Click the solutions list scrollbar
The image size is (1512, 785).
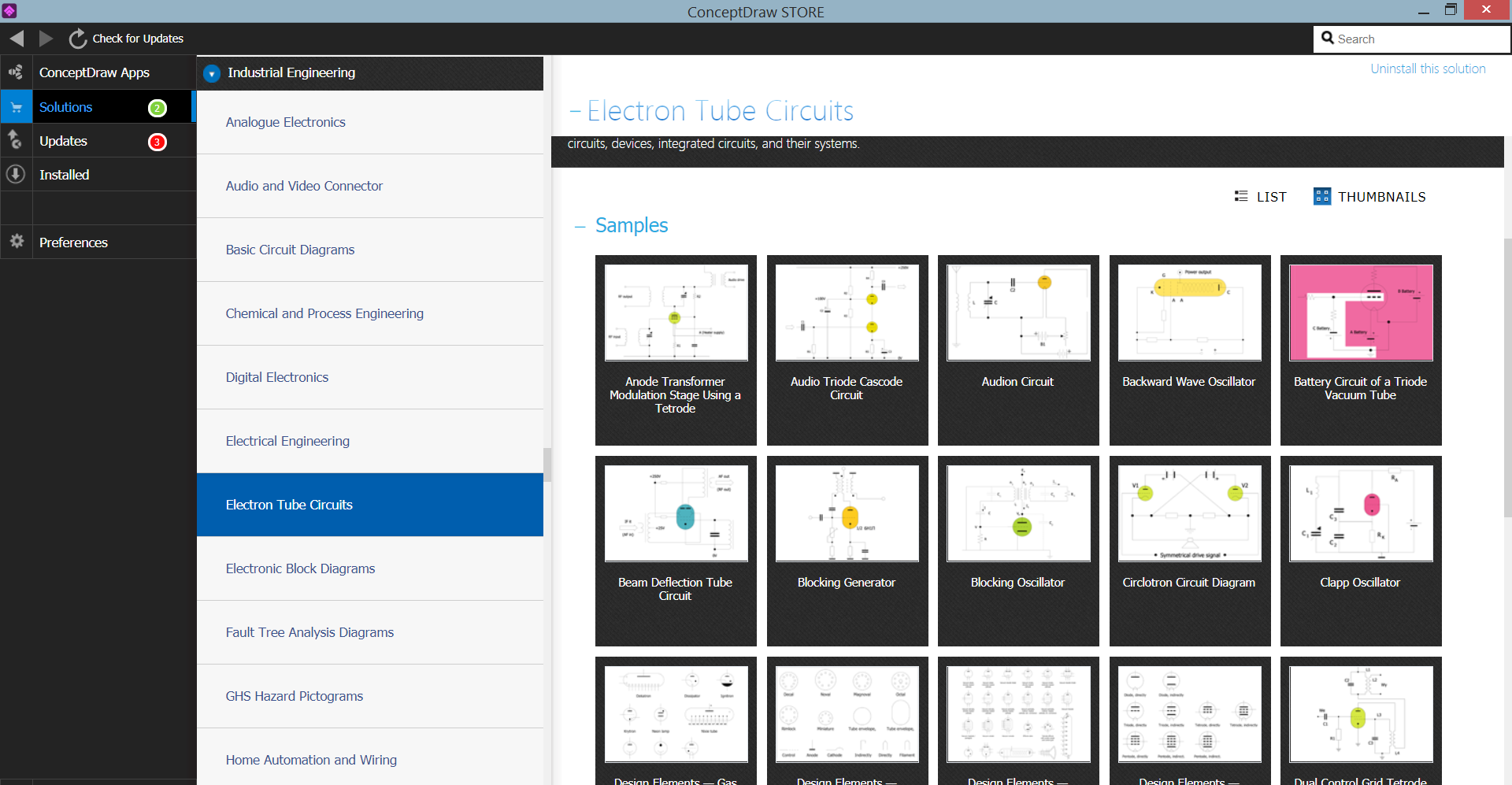click(x=547, y=465)
